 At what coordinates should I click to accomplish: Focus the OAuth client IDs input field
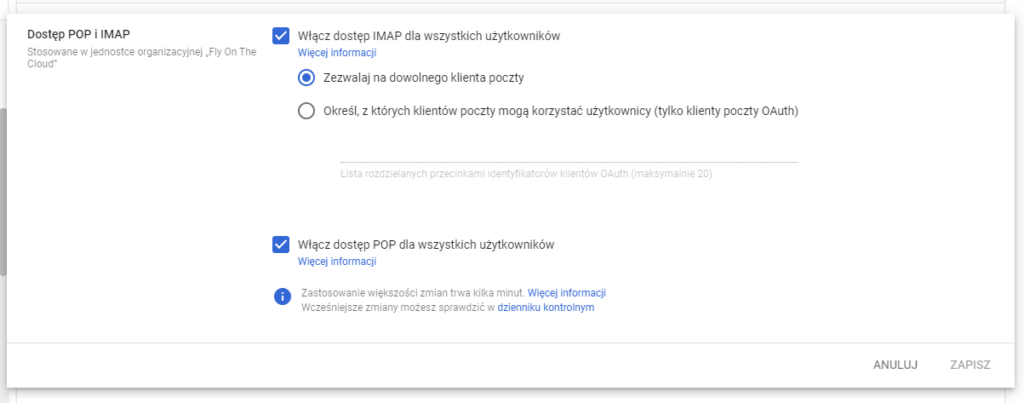coord(569,153)
